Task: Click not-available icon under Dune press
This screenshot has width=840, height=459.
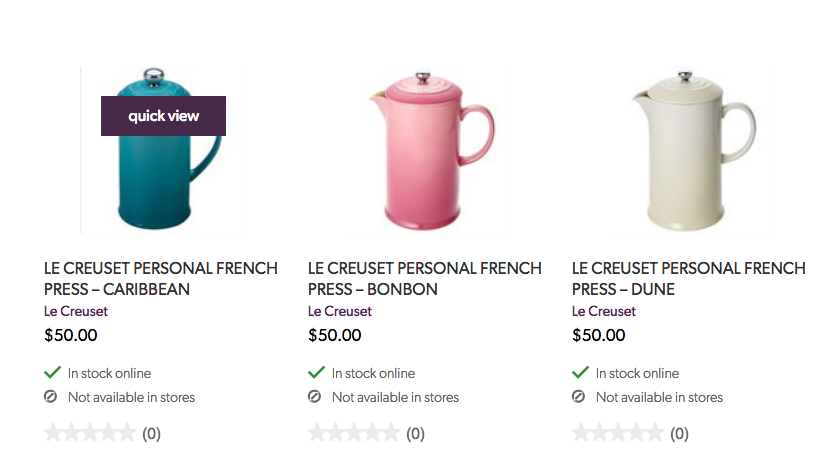Action: [x=578, y=397]
